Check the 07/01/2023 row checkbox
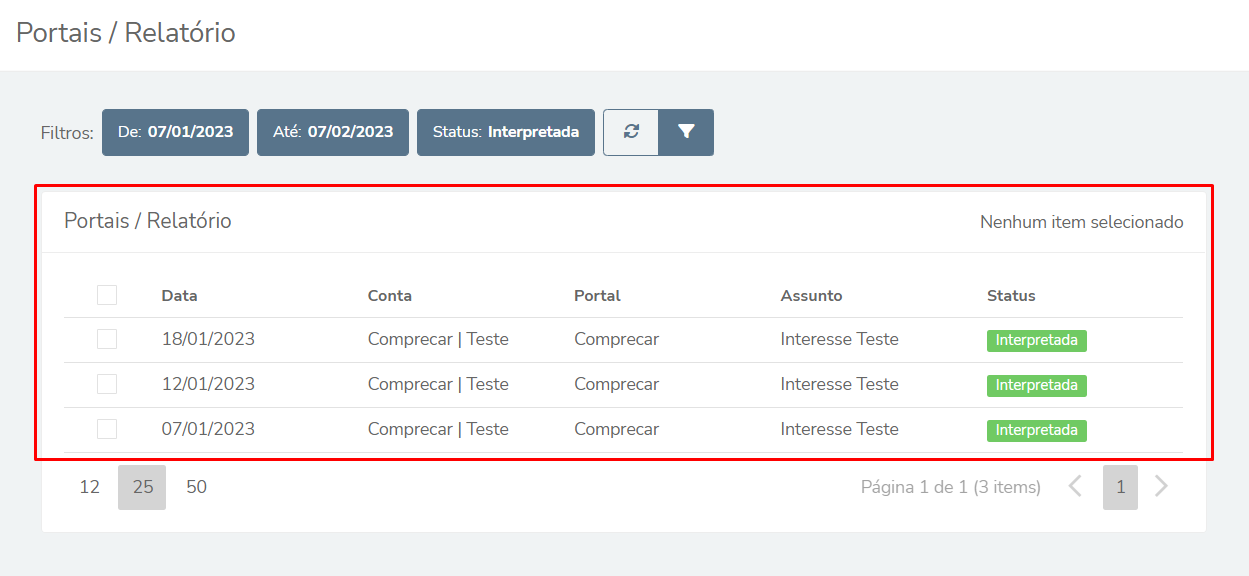Image resolution: width=1249 pixels, height=576 pixels. [x=107, y=429]
